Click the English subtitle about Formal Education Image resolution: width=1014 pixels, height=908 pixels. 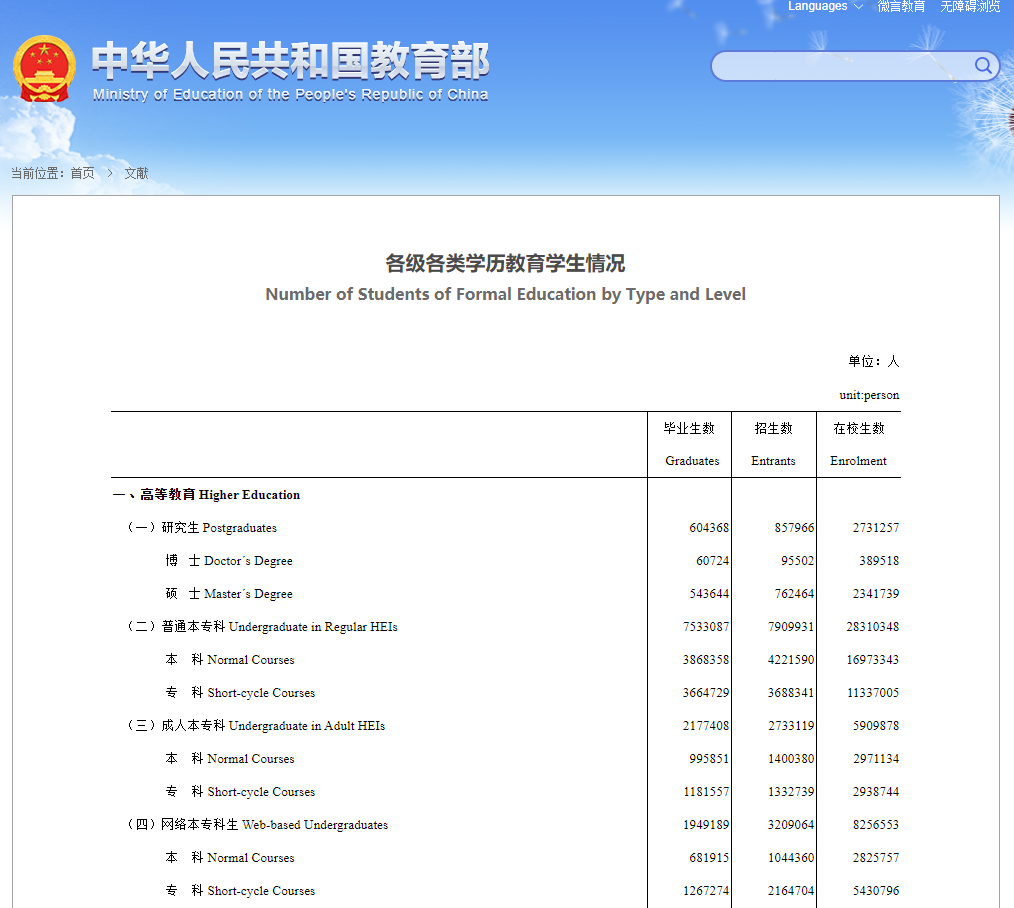pos(505,294)
